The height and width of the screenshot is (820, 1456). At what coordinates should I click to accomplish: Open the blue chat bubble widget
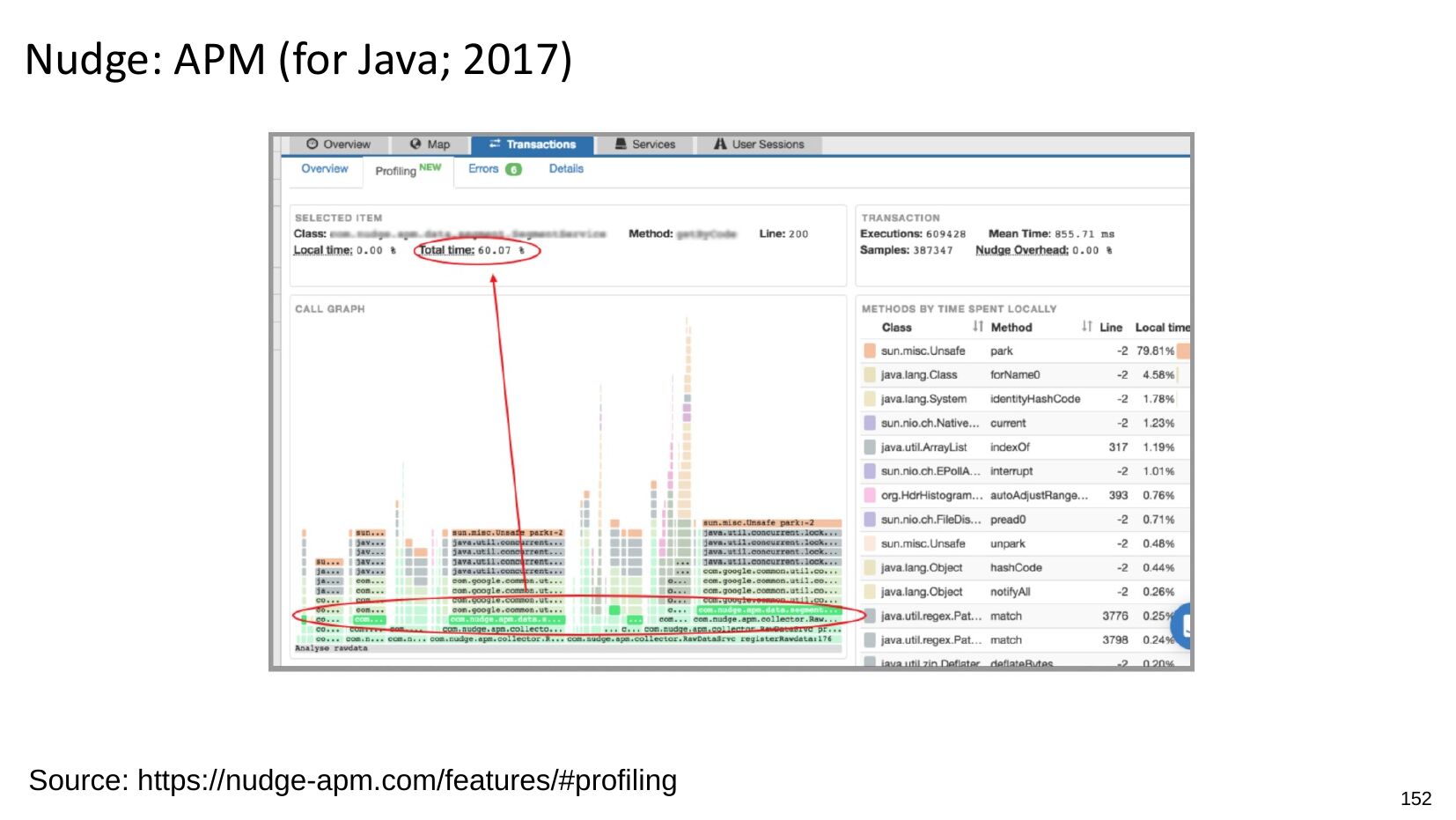[1184, 626]
